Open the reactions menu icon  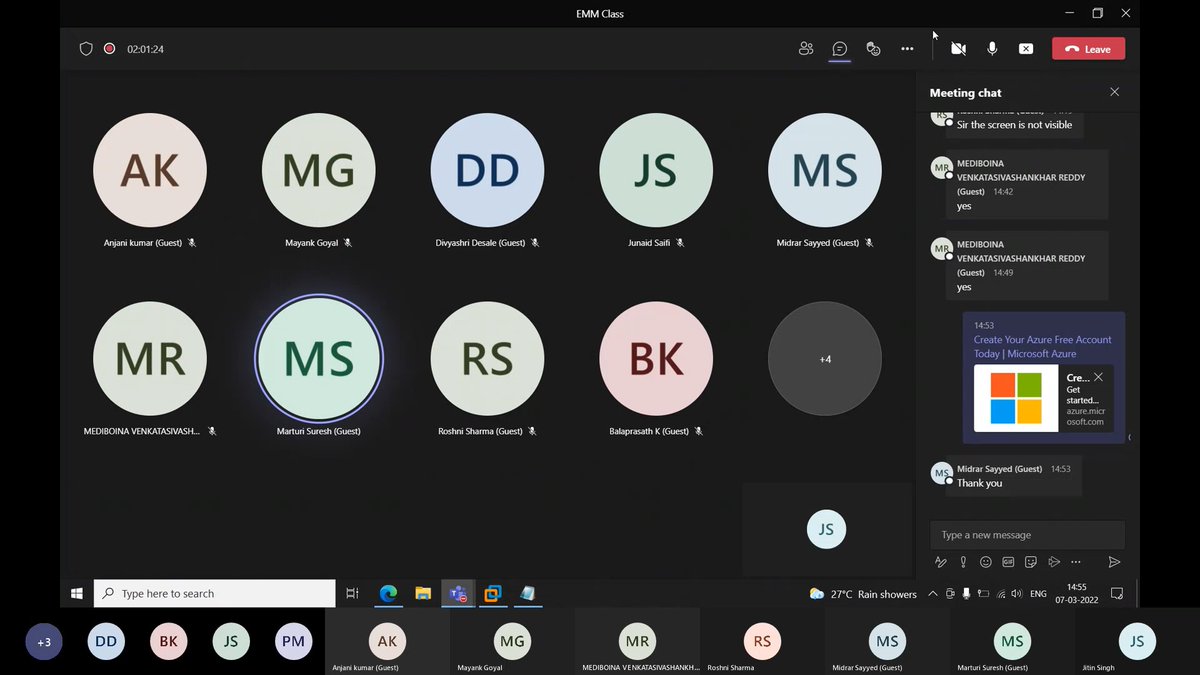click(x=873, y=49)
